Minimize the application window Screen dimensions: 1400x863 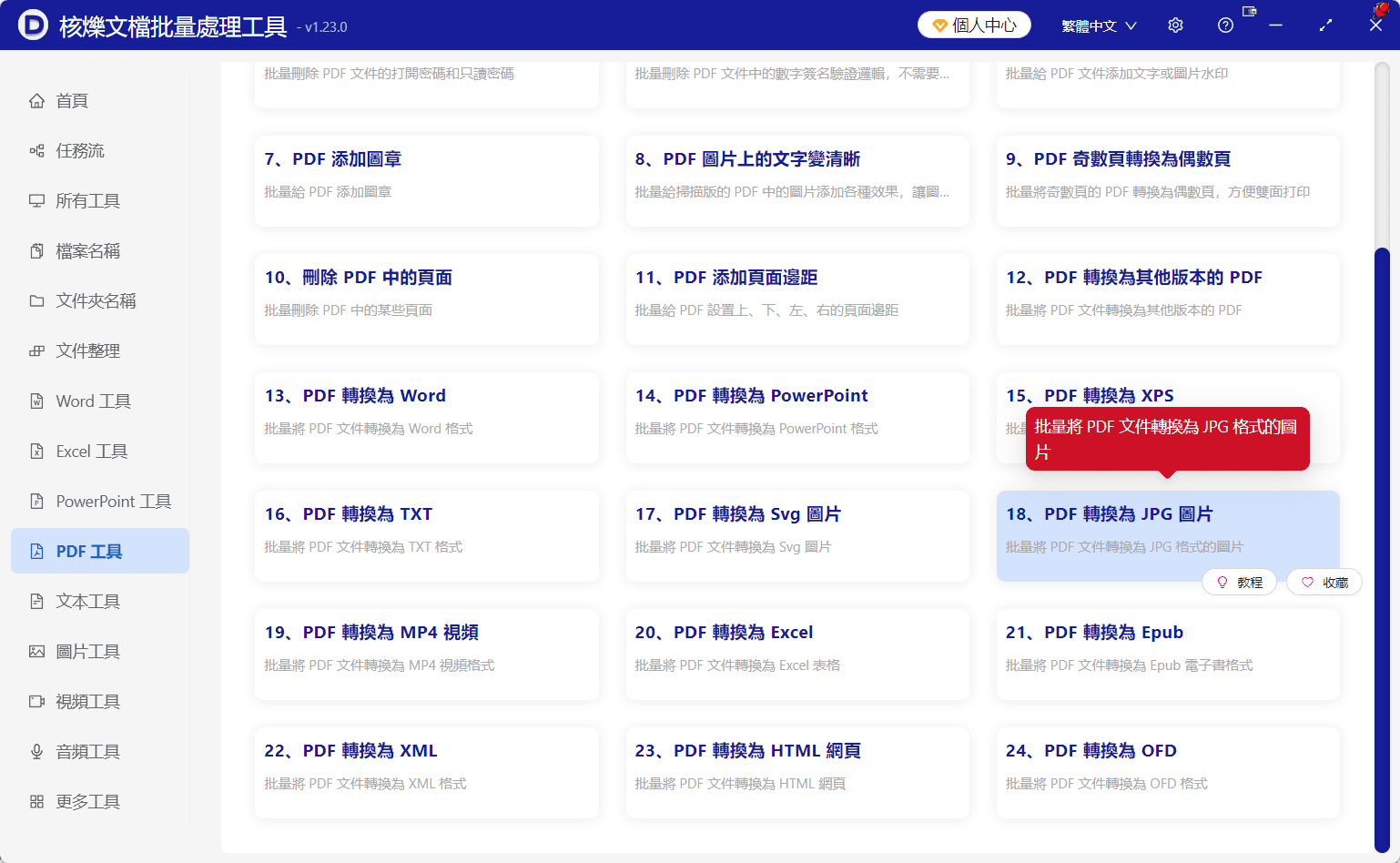(1275, 25)
